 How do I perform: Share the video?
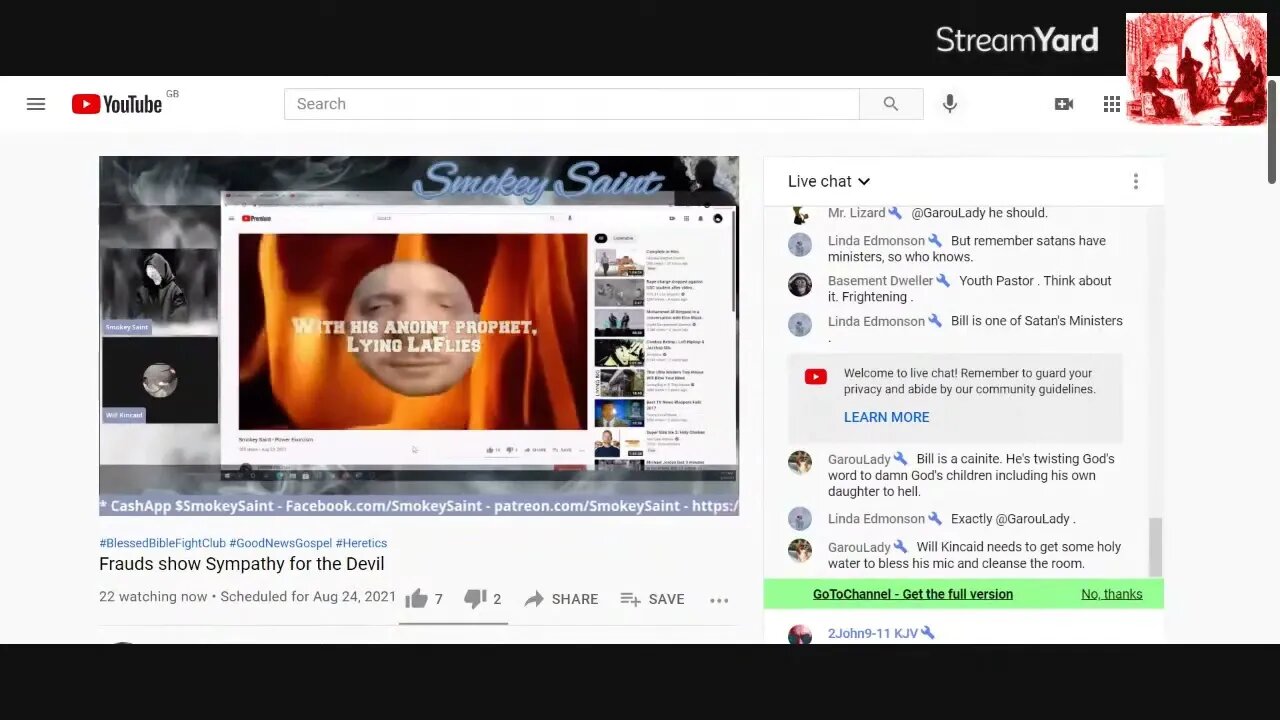click(561, 599)
